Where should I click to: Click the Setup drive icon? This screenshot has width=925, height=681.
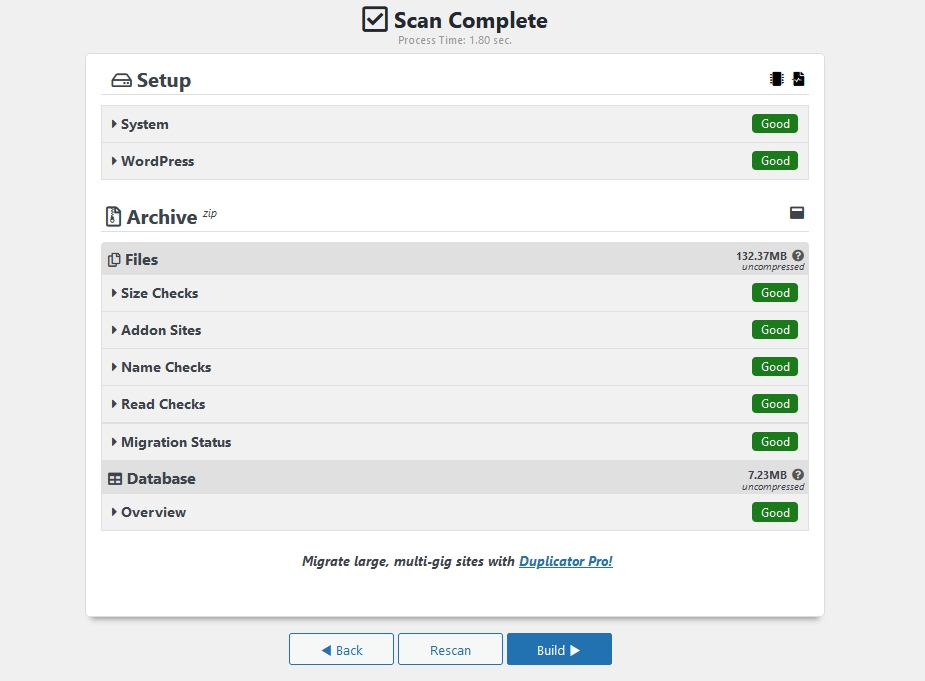122,81
